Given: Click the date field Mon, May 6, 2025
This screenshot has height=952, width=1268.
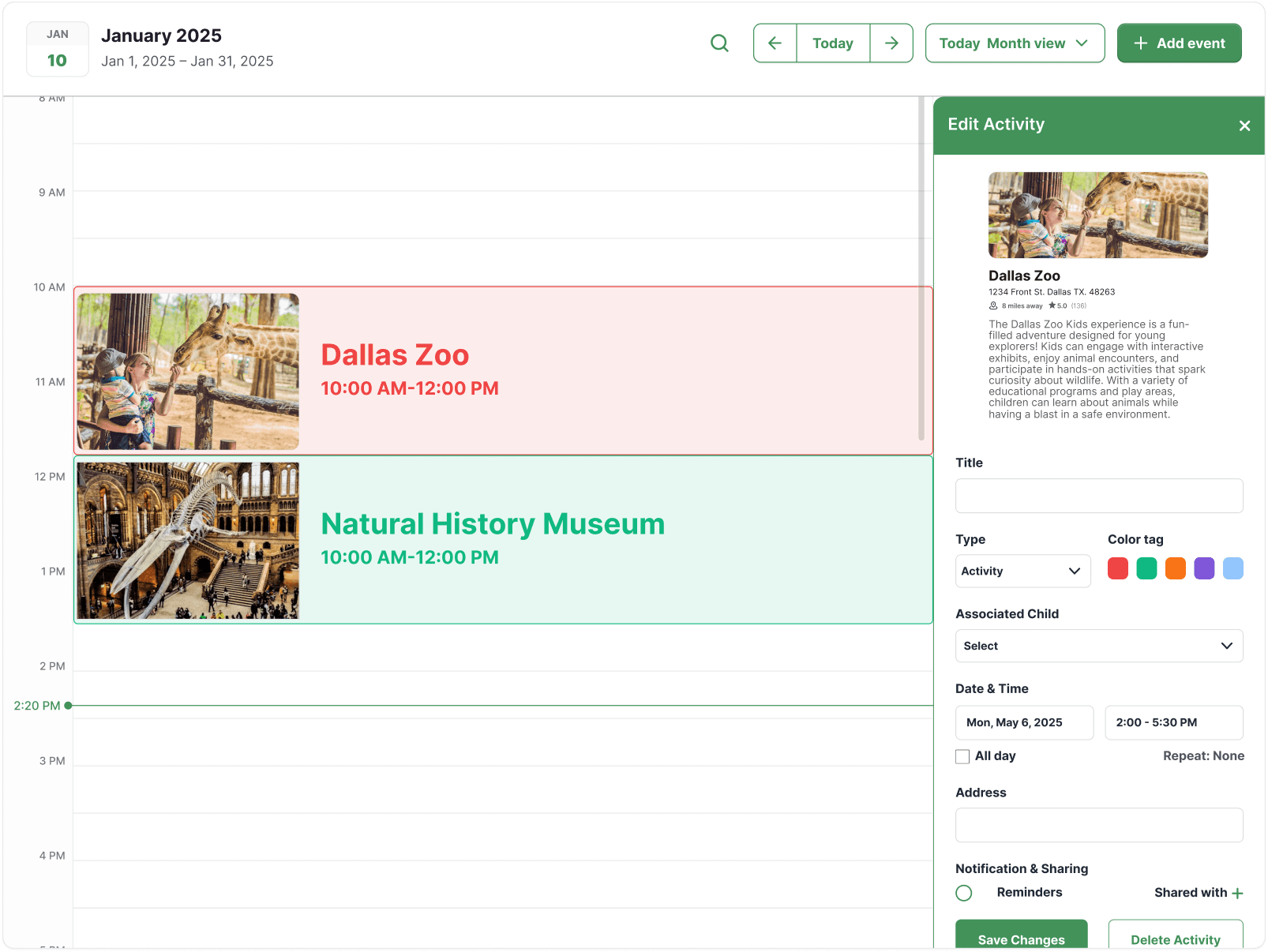Looking at the screenshot, I should click(x=1024, y=722).
